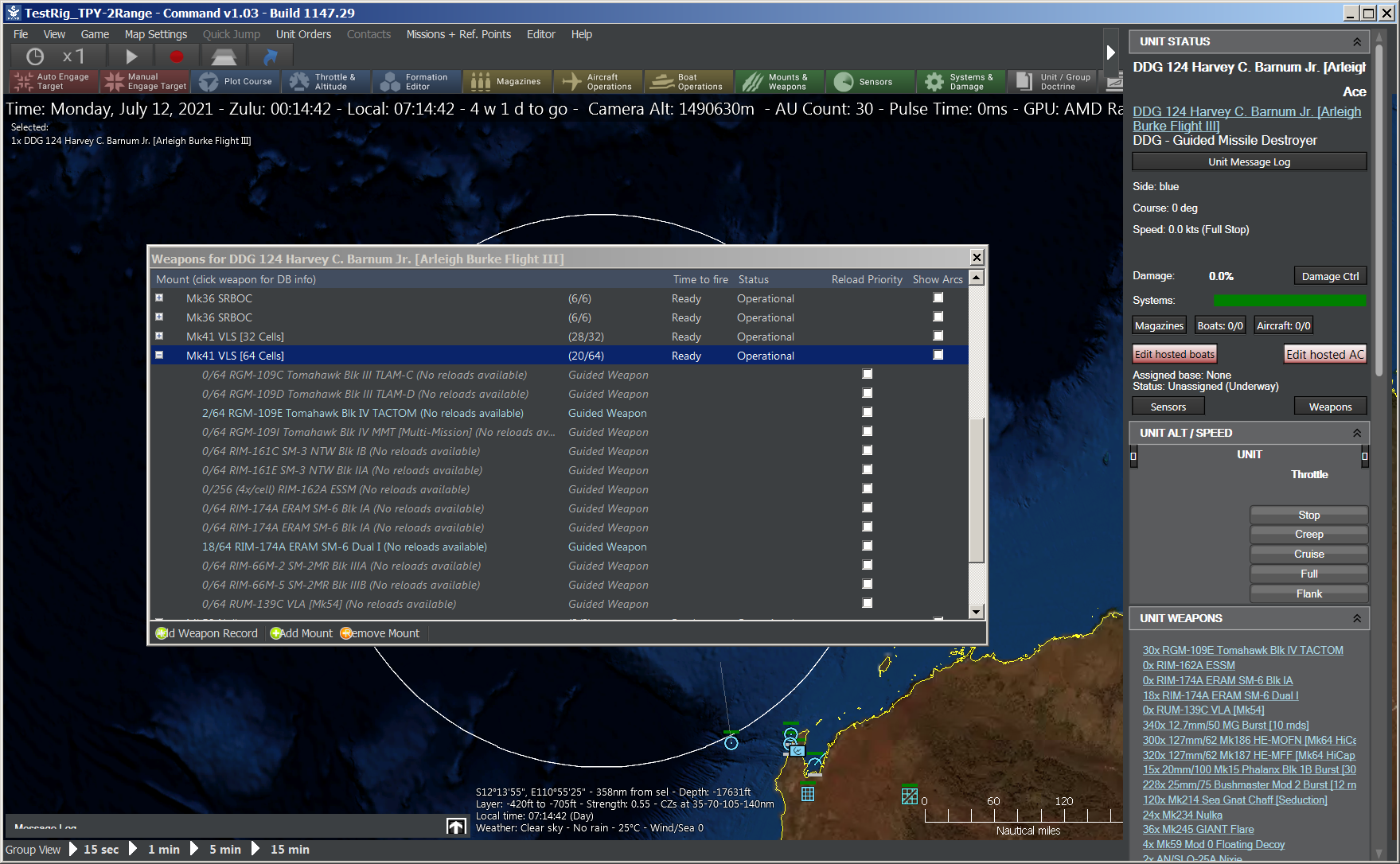Check reload priority for RGM-109E Tomahawk TACTOM
The height and width of the screenshot is (864, 1400).
point(868,412)
